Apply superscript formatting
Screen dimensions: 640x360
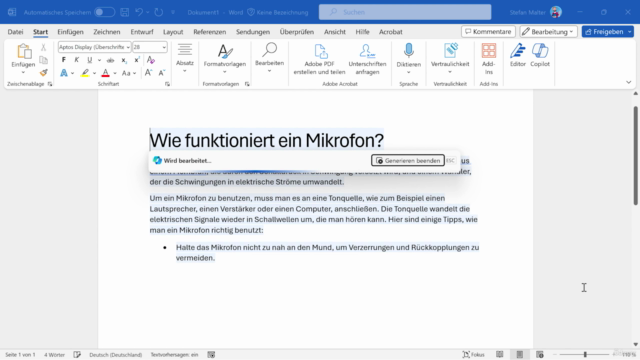(x=137, y=60)
